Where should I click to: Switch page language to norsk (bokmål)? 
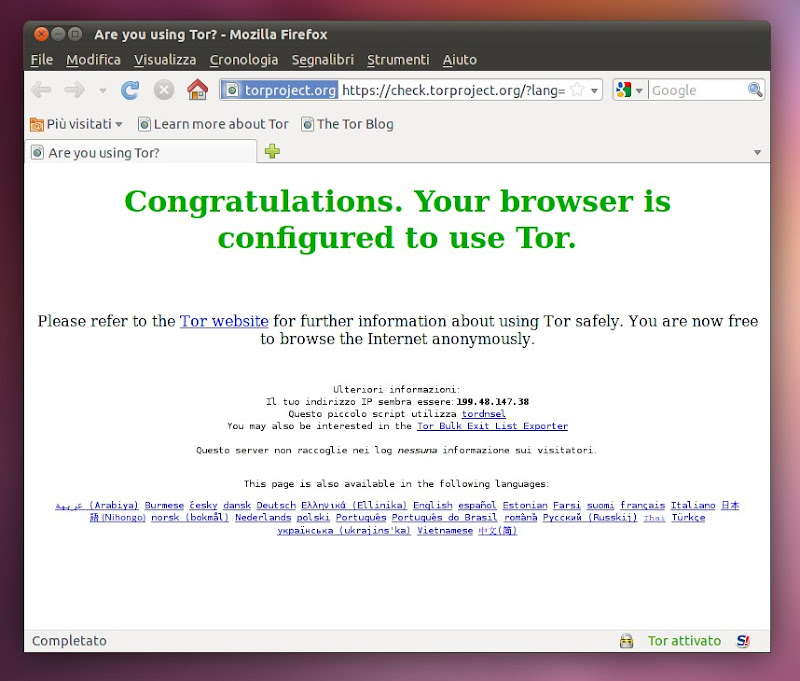190,518
